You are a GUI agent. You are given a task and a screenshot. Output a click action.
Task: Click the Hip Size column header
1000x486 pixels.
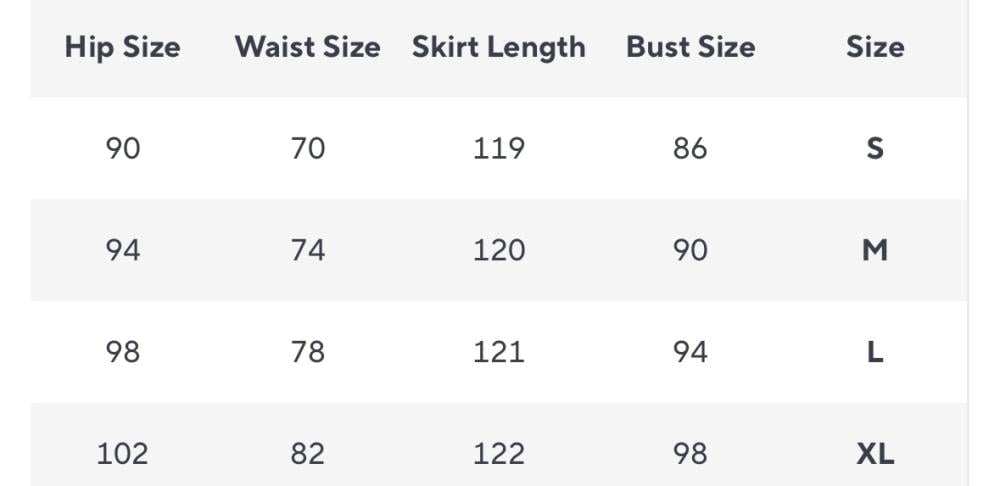[x=122, y=47]
